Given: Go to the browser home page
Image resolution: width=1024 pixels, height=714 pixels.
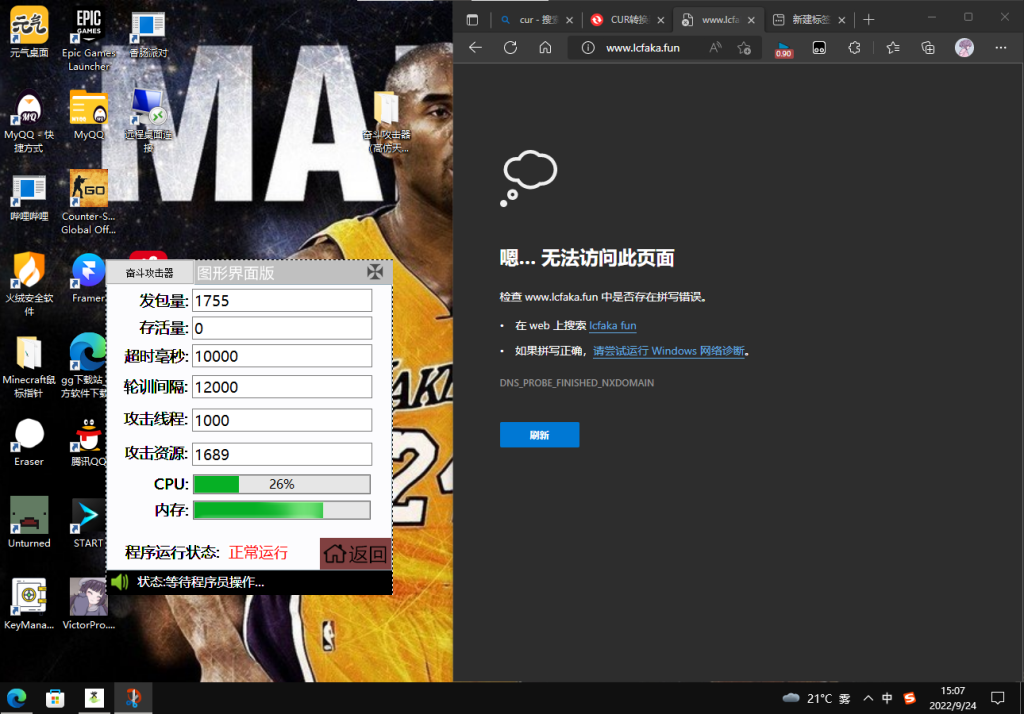Looking at the screenshot, I should tap(545, 47).
